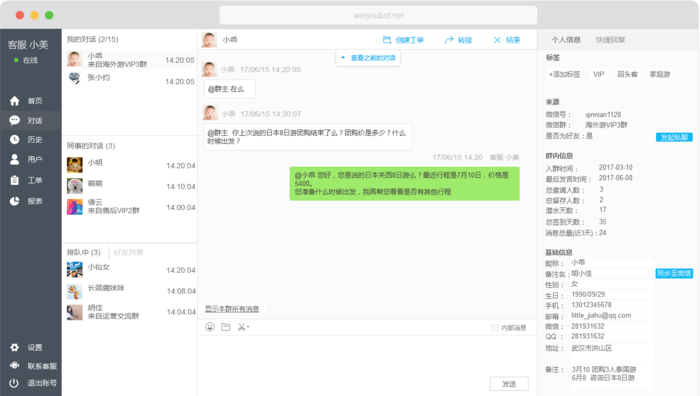Screen dimensions: 700x396
Task: Click the +添加标签 tag button
Action: [x=564, y=75]
